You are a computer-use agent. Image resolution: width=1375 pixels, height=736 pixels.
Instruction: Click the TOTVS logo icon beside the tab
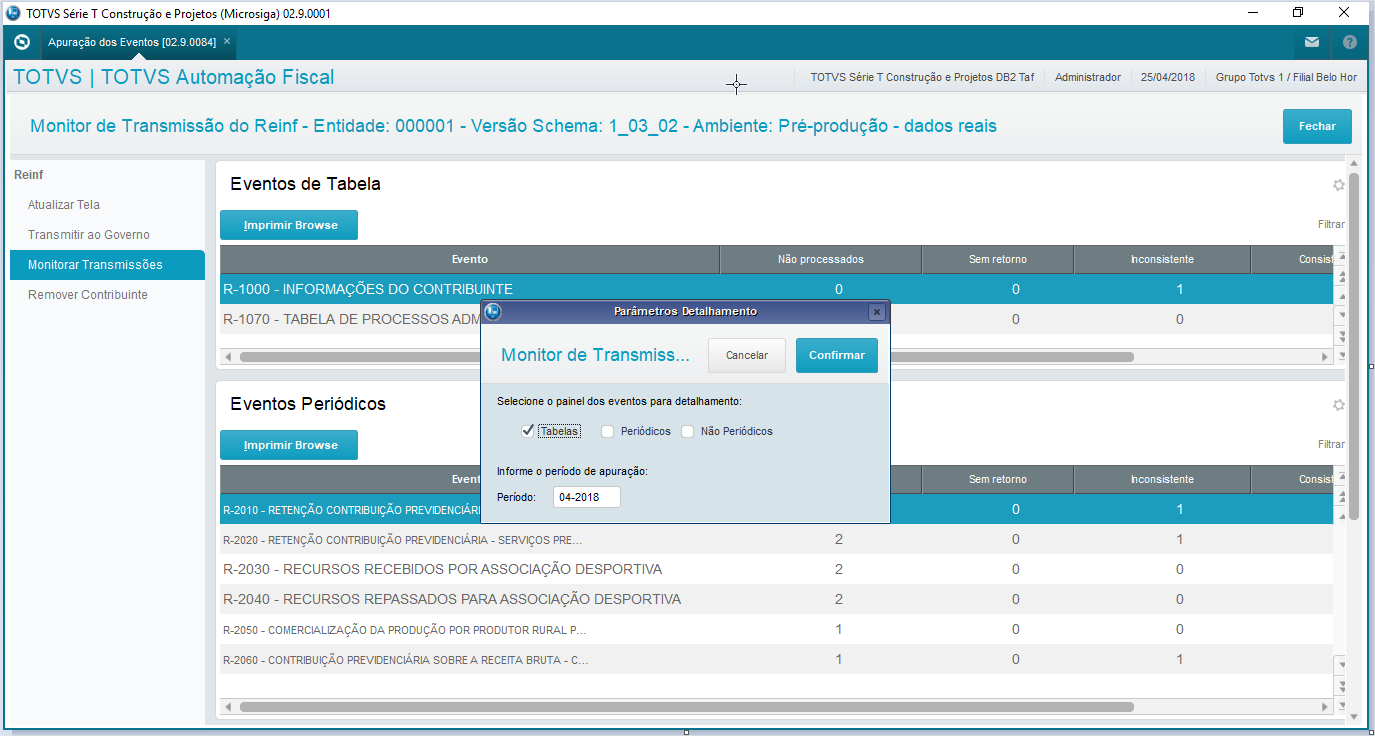pos(22,42)
